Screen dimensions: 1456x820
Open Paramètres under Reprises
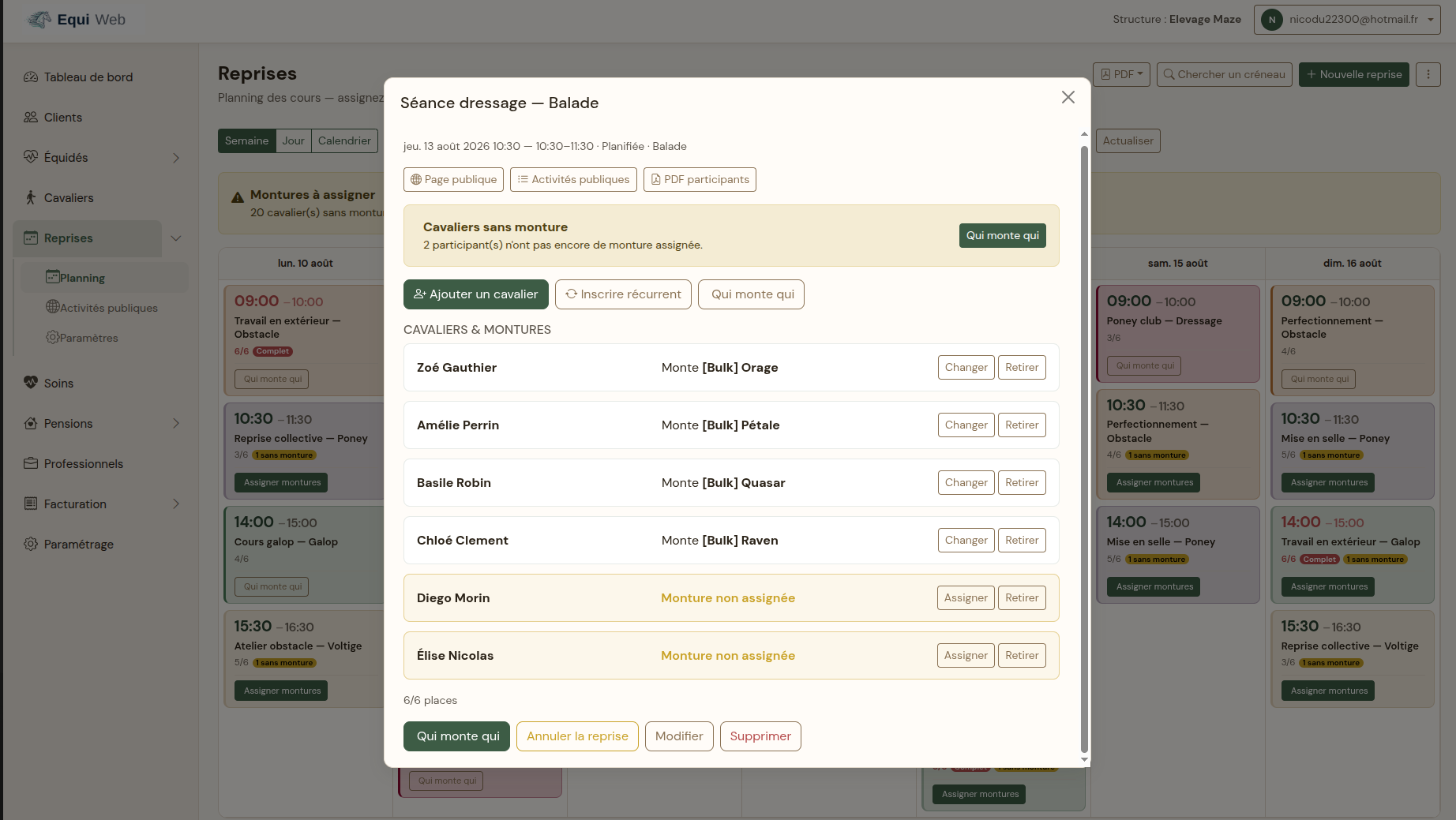pos(82,338)
